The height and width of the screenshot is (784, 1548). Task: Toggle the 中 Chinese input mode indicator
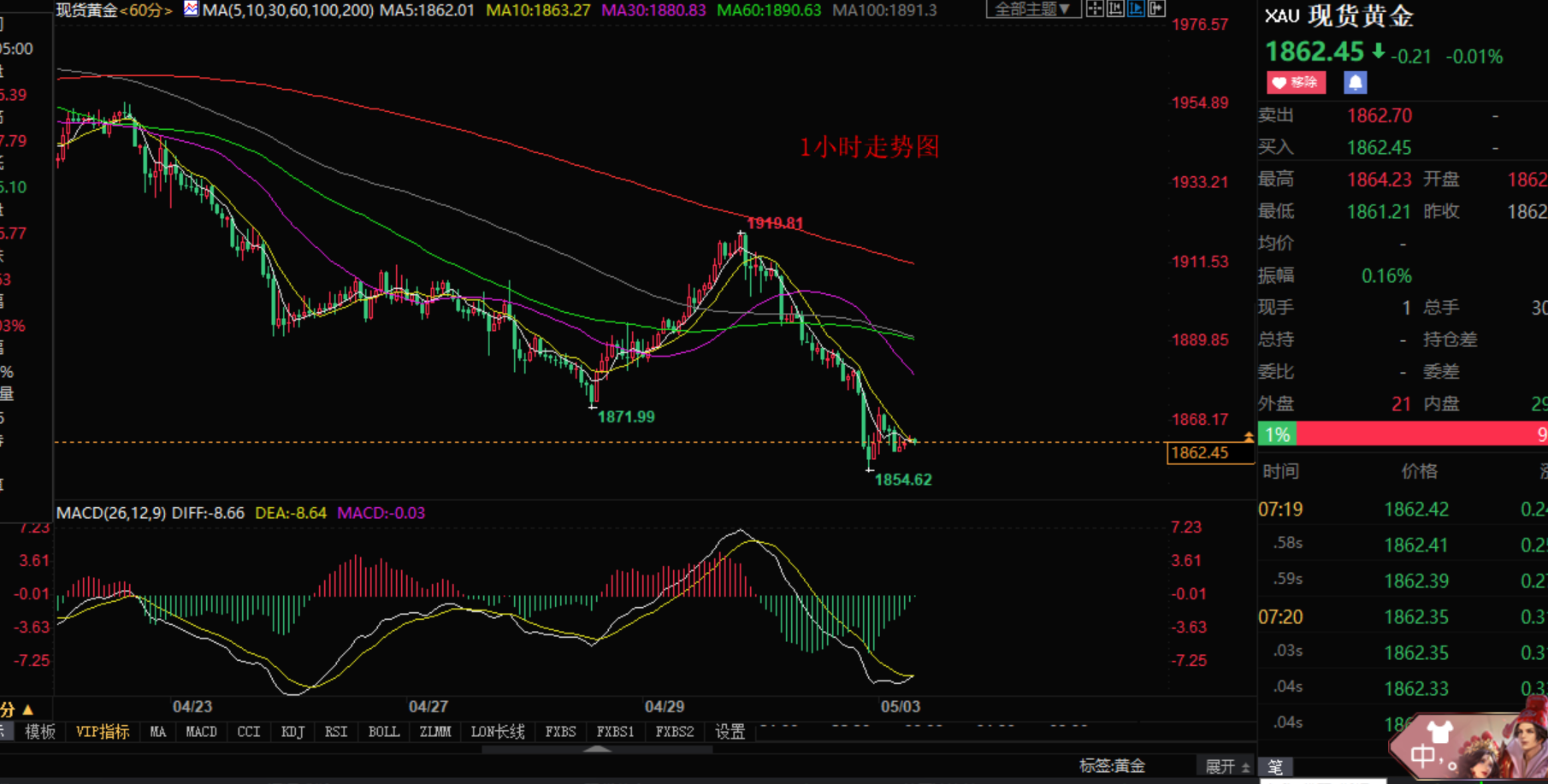tap(1421, 756)
